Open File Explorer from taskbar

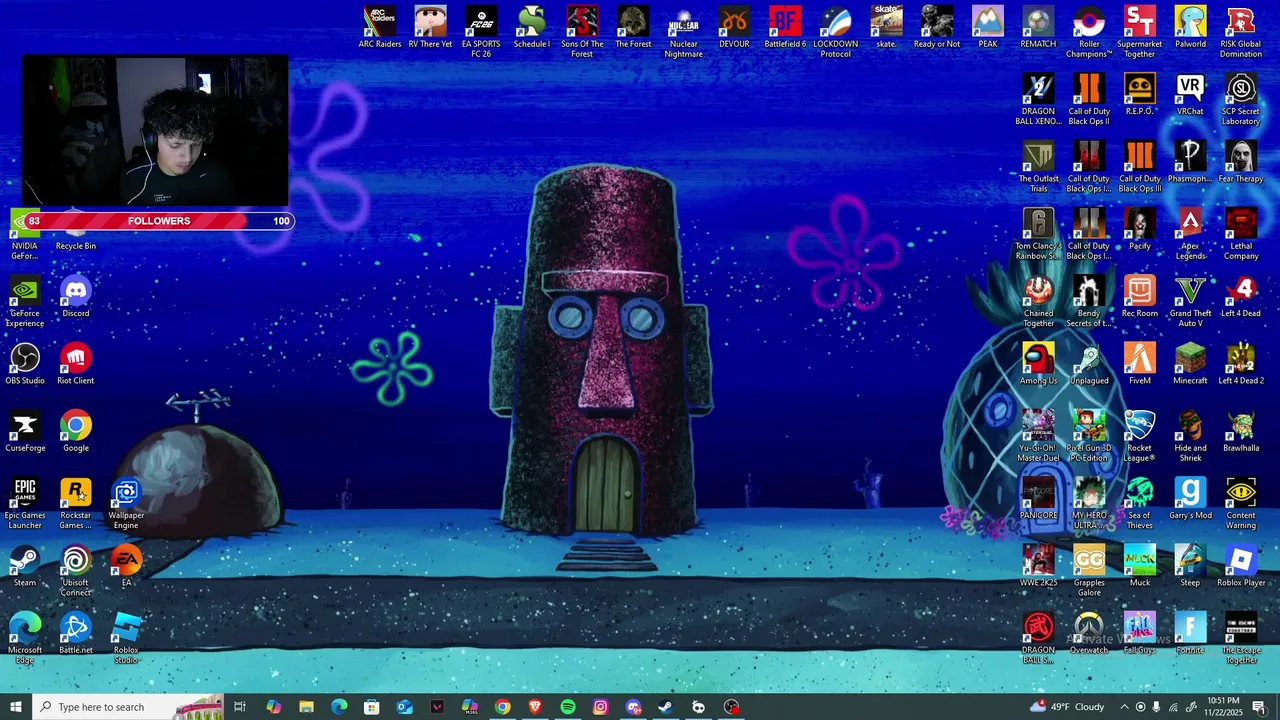point(306,707)
